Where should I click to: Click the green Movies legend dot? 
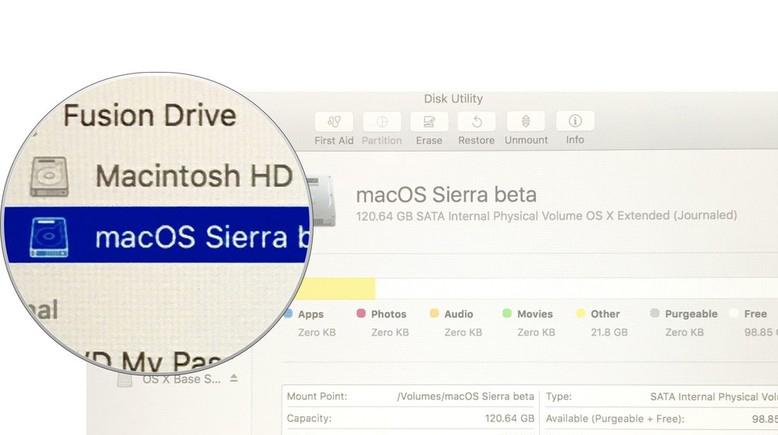point(507,313)
